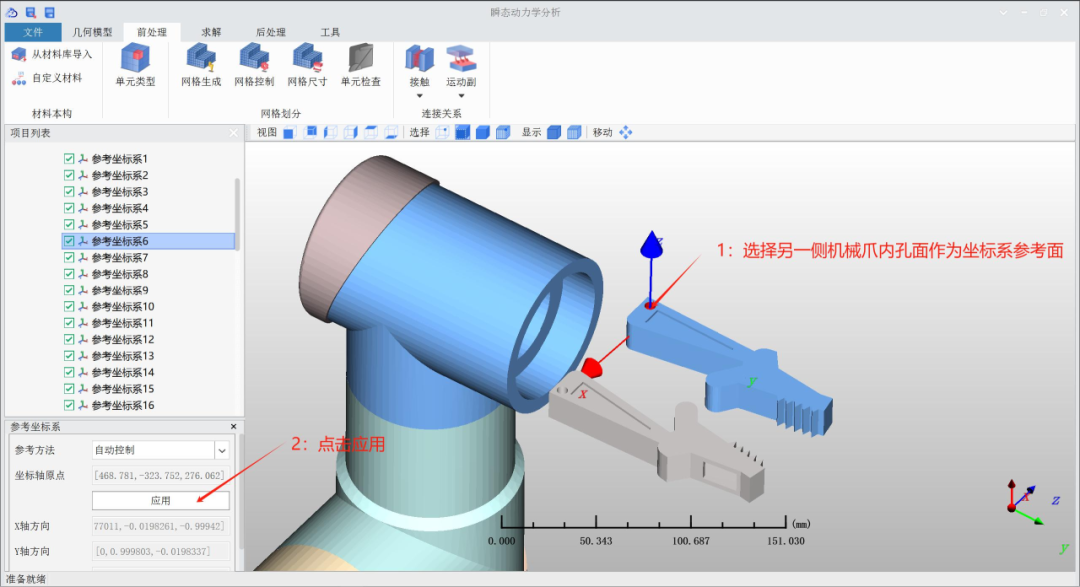
Task: Hide 参考坐标系10 via its checkbox
Action: tap(69, 307)
